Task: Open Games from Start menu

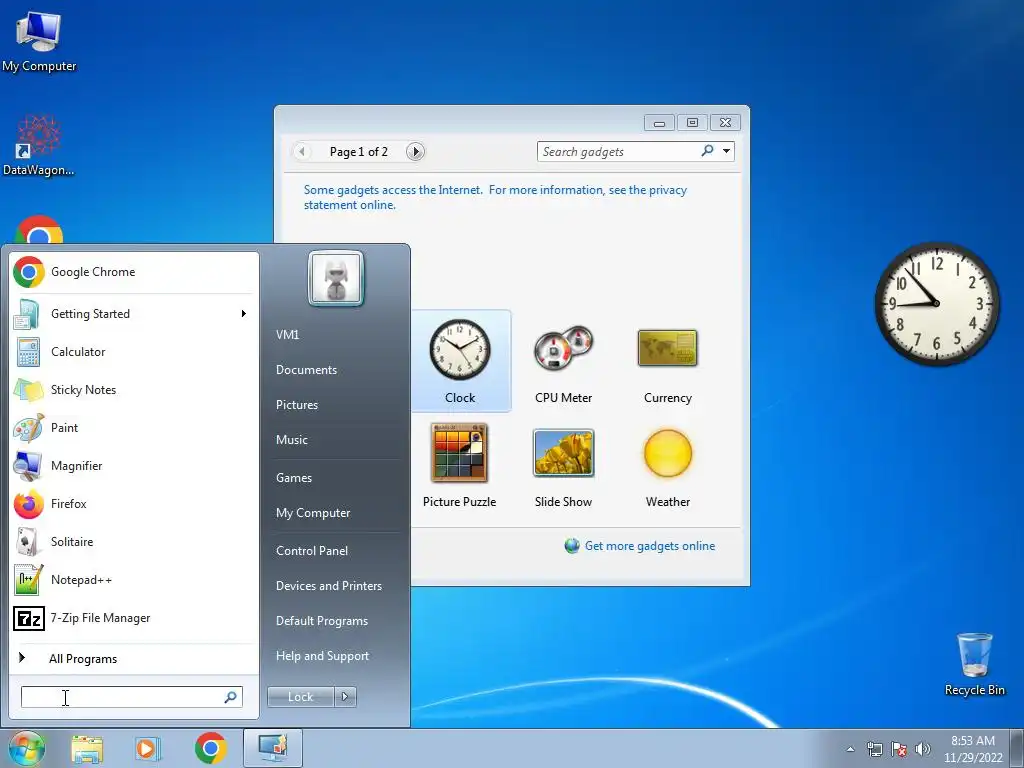Action: (x=294, y=478)
